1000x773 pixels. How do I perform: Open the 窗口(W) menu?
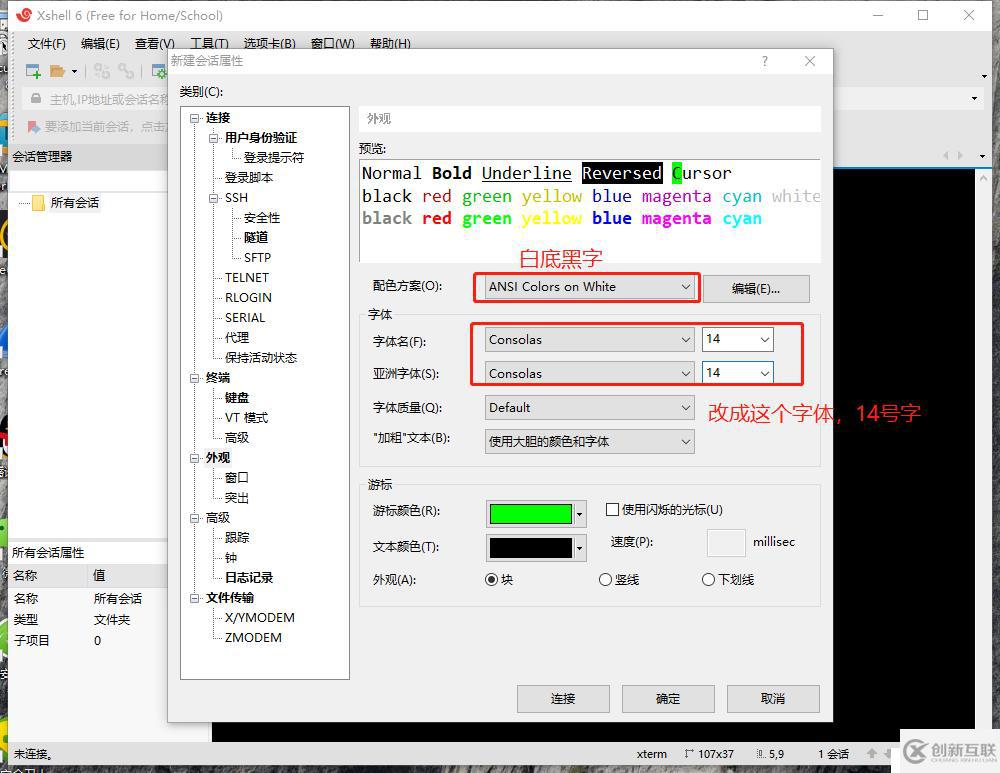pyautogui.click(x=332, y=43)
